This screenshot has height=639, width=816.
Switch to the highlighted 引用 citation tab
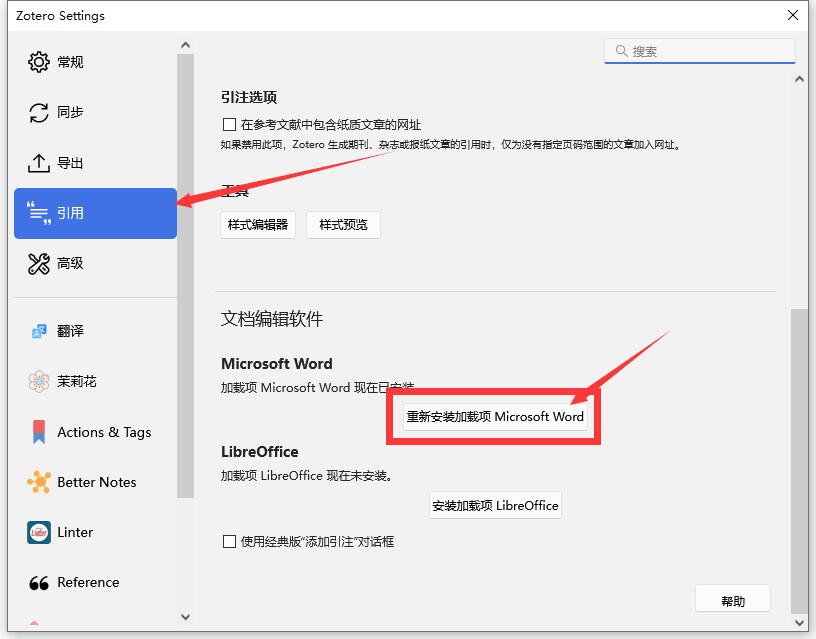pyautogui.click(x=95, y=213)
